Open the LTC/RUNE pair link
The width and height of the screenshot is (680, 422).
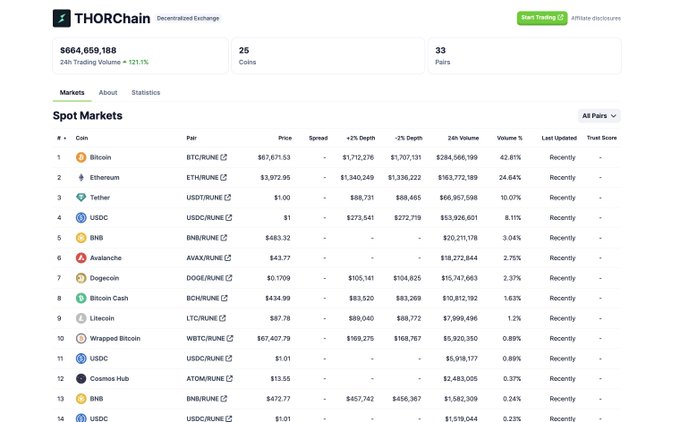[x=202, y=318]
